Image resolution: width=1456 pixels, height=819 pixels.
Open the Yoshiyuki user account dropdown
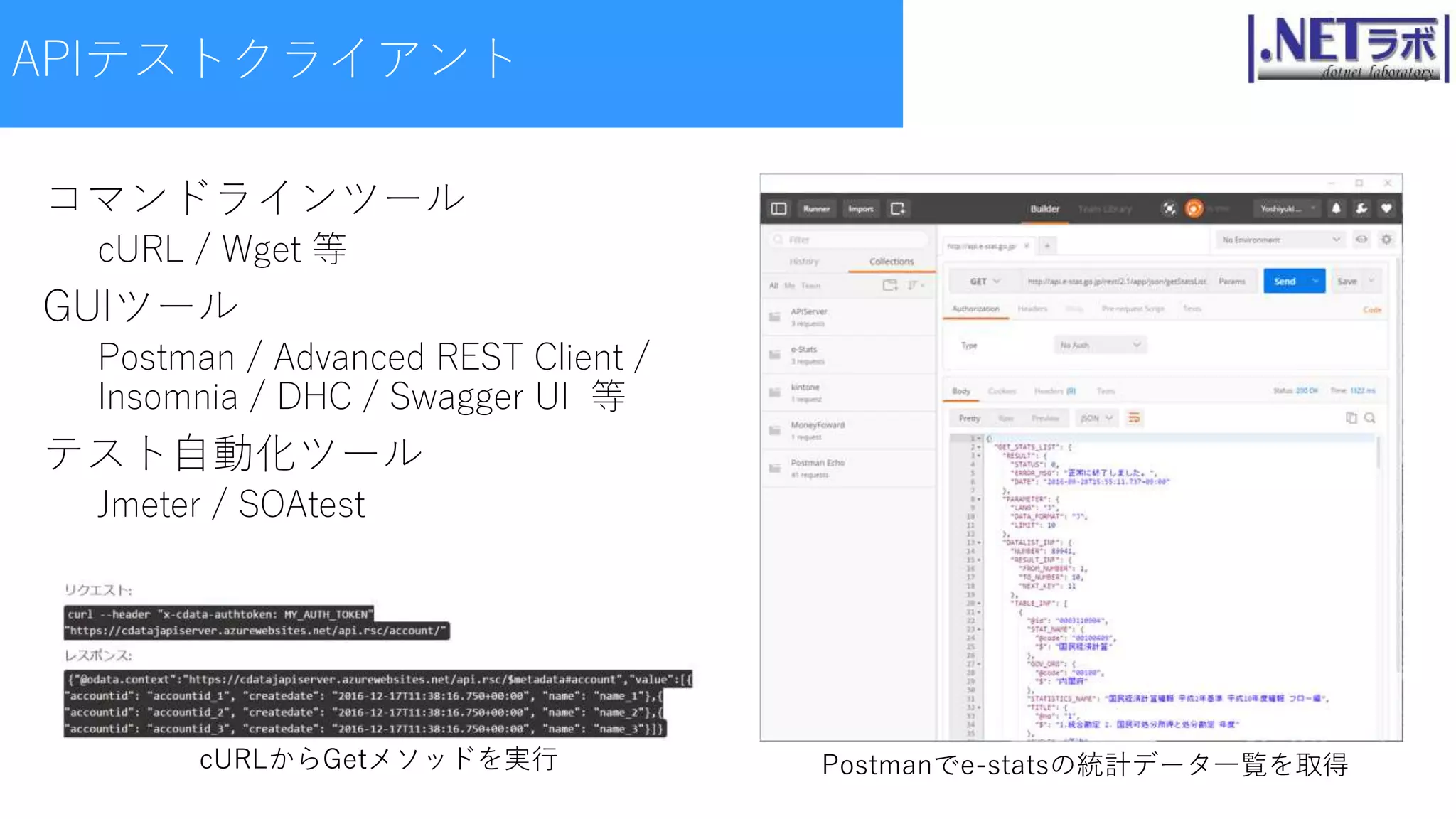[1286, 208]
